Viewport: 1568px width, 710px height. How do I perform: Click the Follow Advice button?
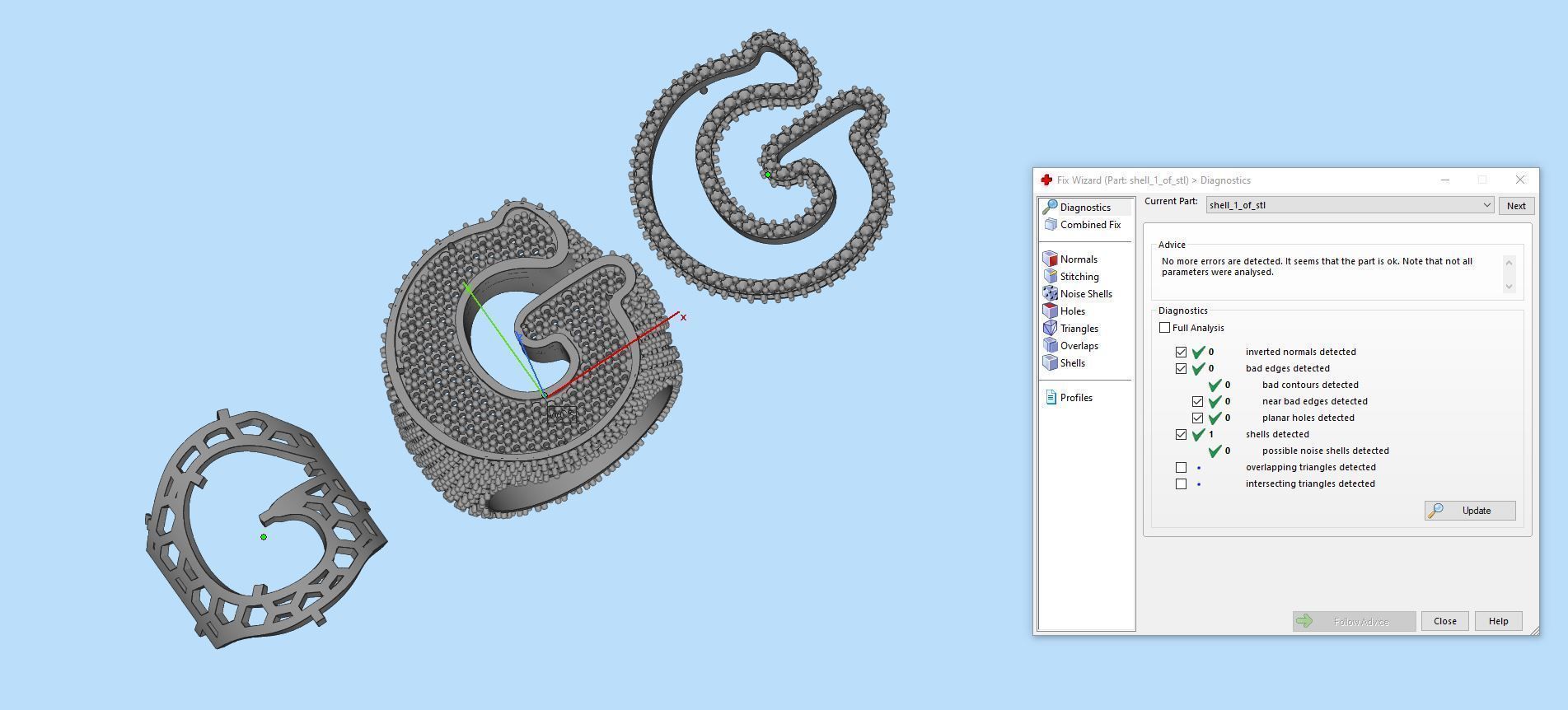pos(1354,621)
